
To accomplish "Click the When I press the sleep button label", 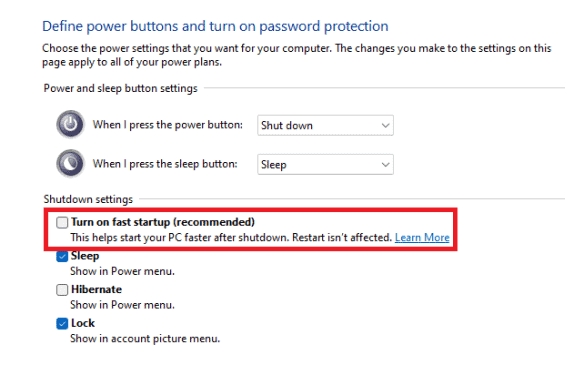I will point(165,164).
